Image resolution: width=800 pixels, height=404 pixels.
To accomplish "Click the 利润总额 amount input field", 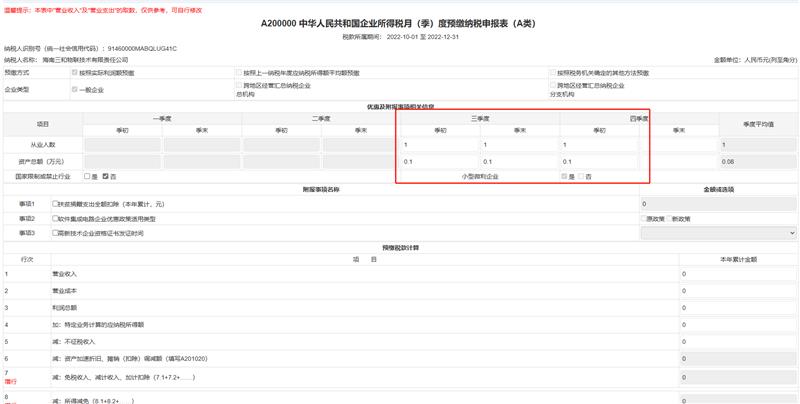I will [x=736, y=307].
